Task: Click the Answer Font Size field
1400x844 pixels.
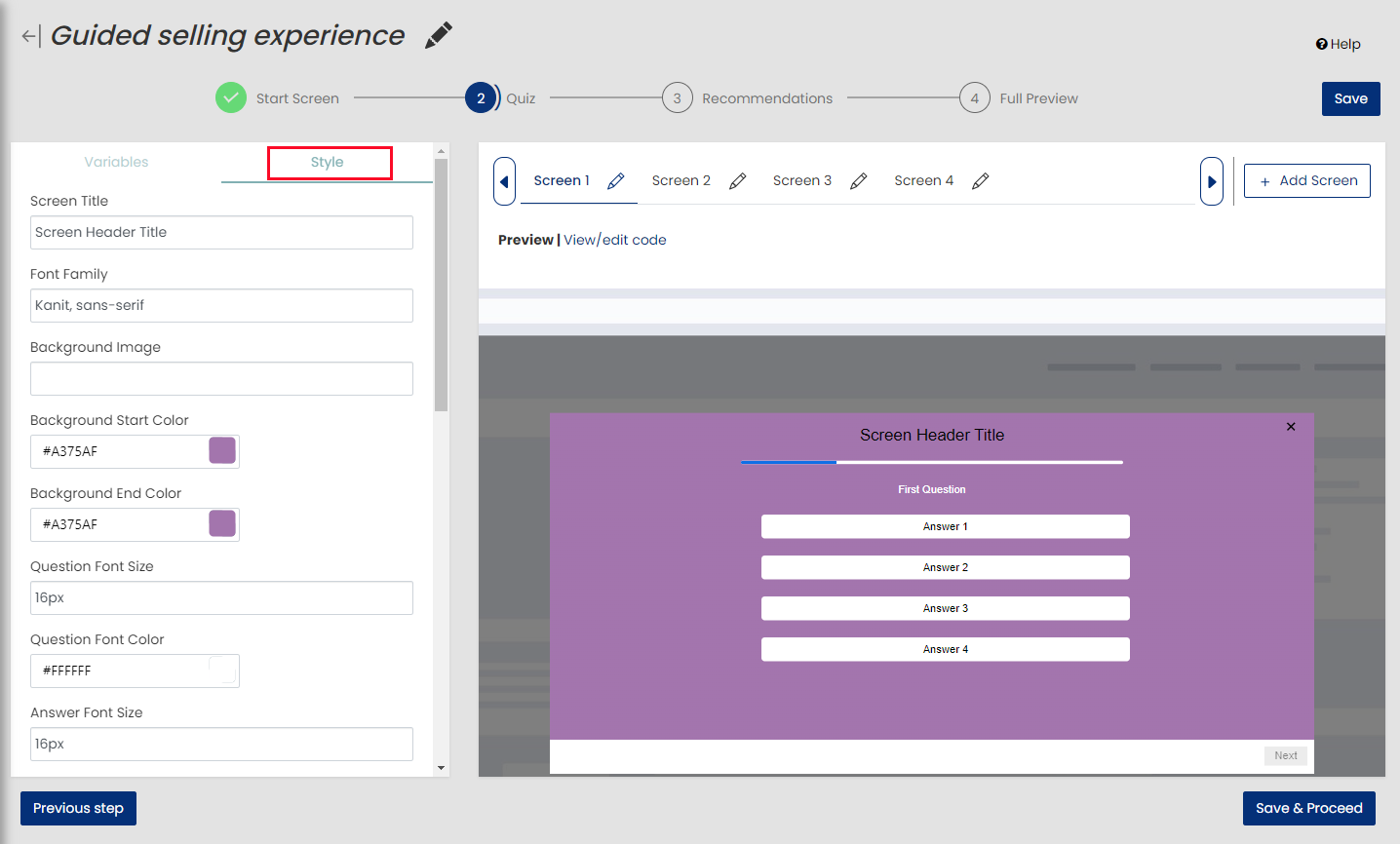Action: (x=221, y=744)
